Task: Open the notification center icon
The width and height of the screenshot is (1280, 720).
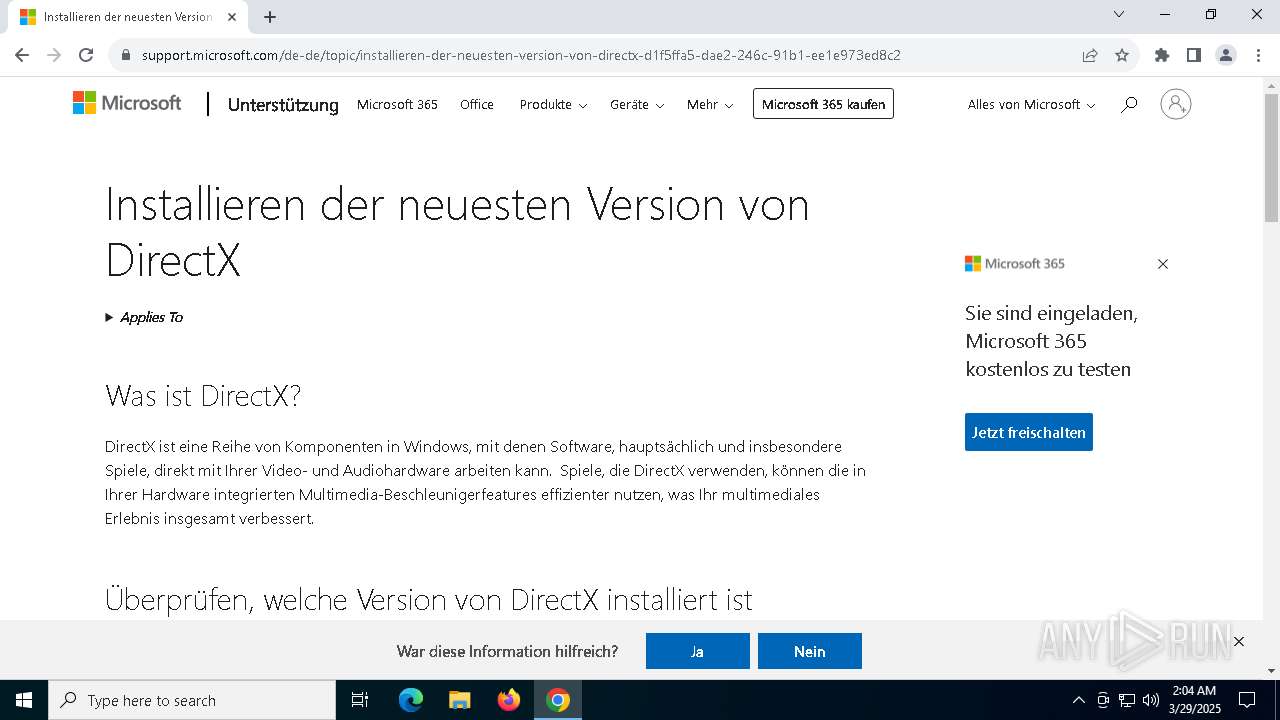Action: tap(1247, 700)
